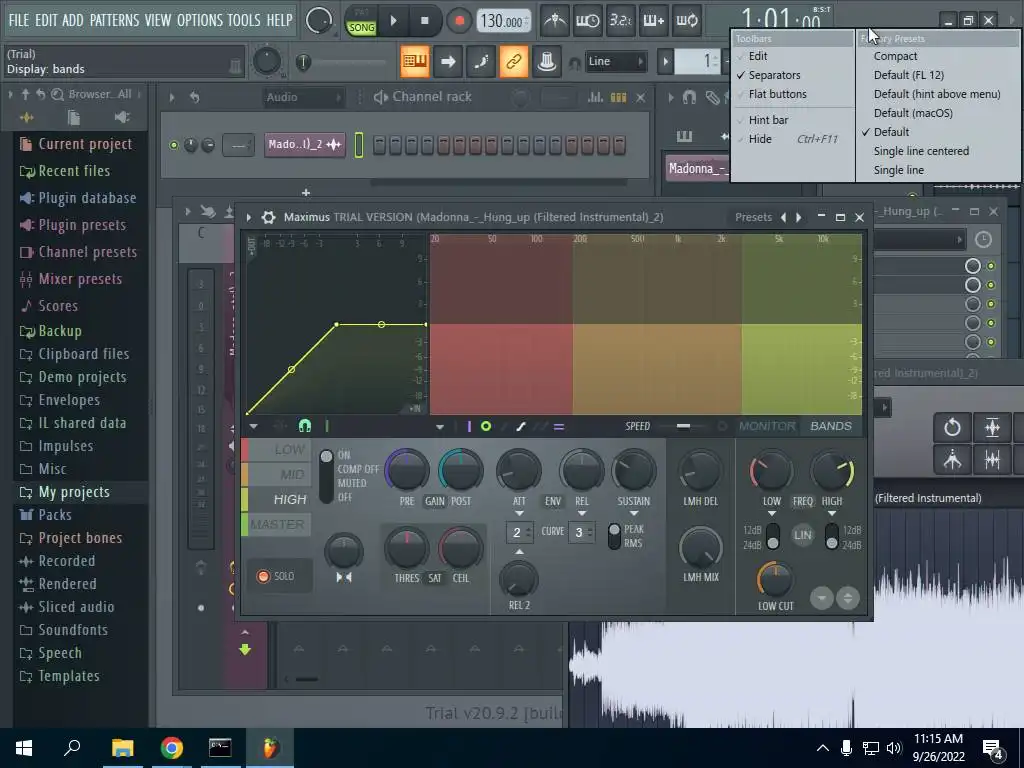
Task: Select the LOW band tab
Action: (x=277, y=449)
